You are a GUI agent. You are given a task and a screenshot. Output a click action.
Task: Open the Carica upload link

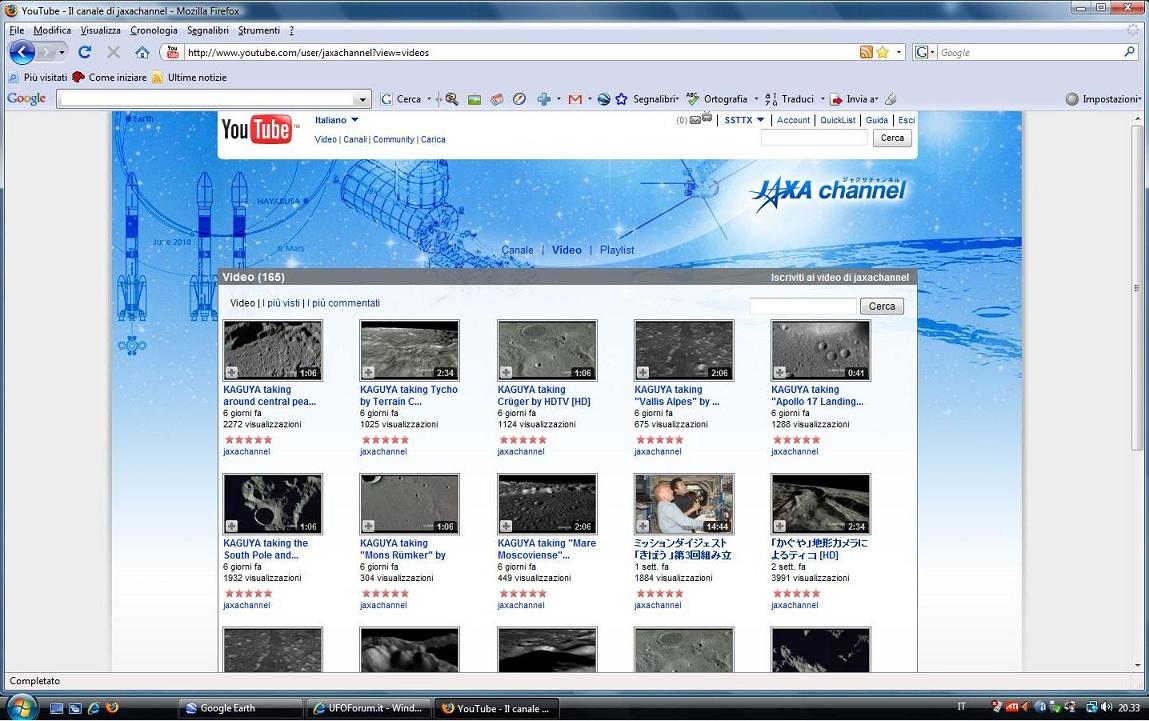(x=433, y=139)
